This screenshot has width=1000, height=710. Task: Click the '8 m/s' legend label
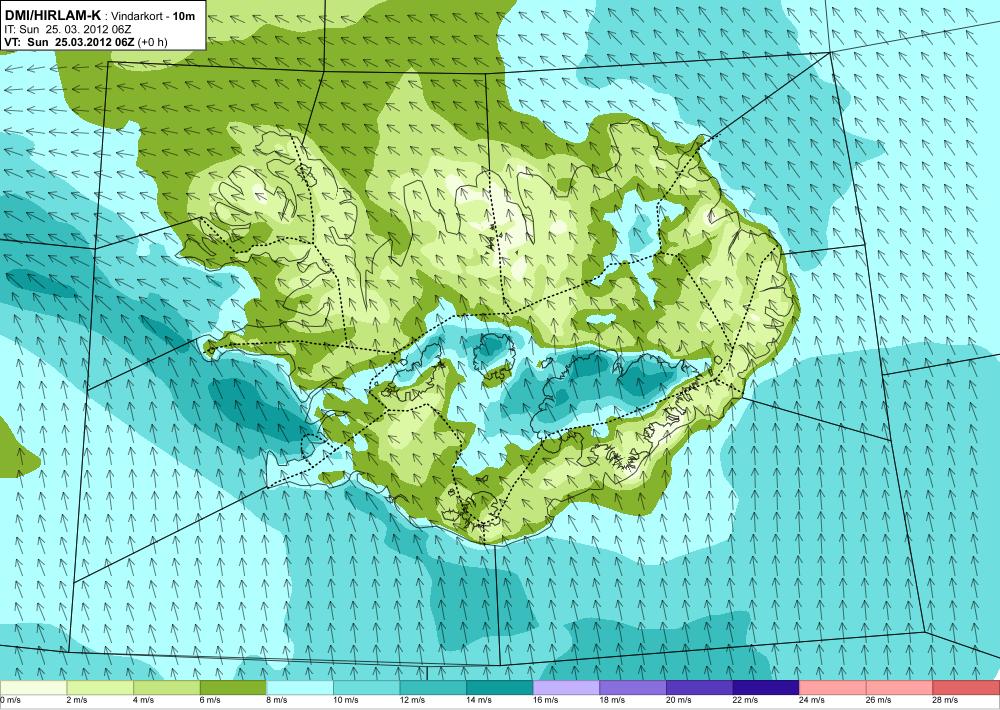(277, 700)
